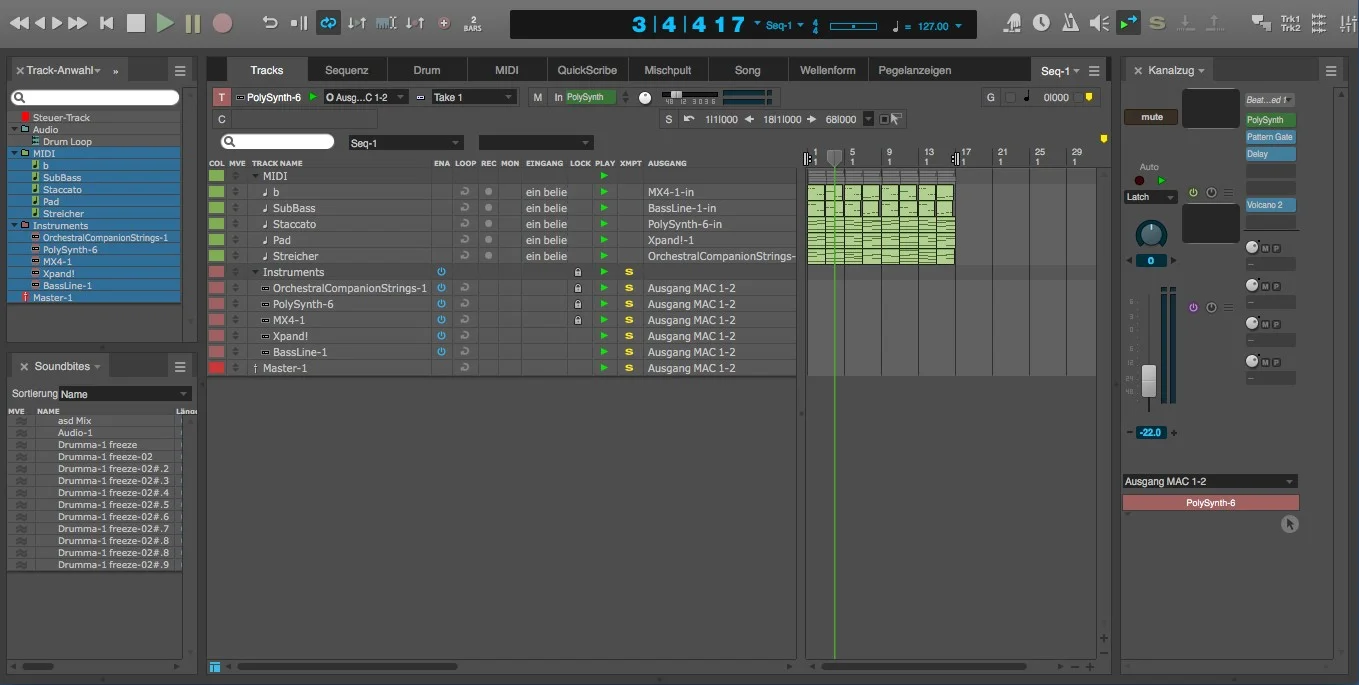Click the large S solo mode button in toolbar

(1157, 22)
